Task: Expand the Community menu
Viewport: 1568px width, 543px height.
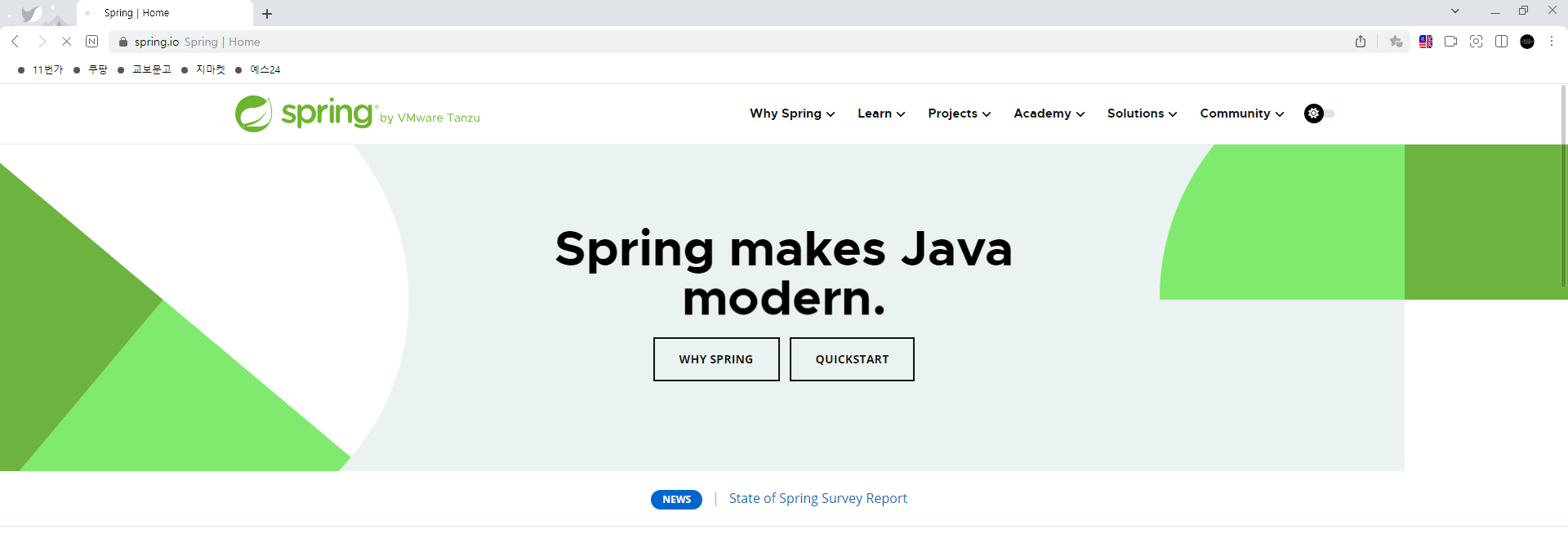Action: coord(1242,113)
